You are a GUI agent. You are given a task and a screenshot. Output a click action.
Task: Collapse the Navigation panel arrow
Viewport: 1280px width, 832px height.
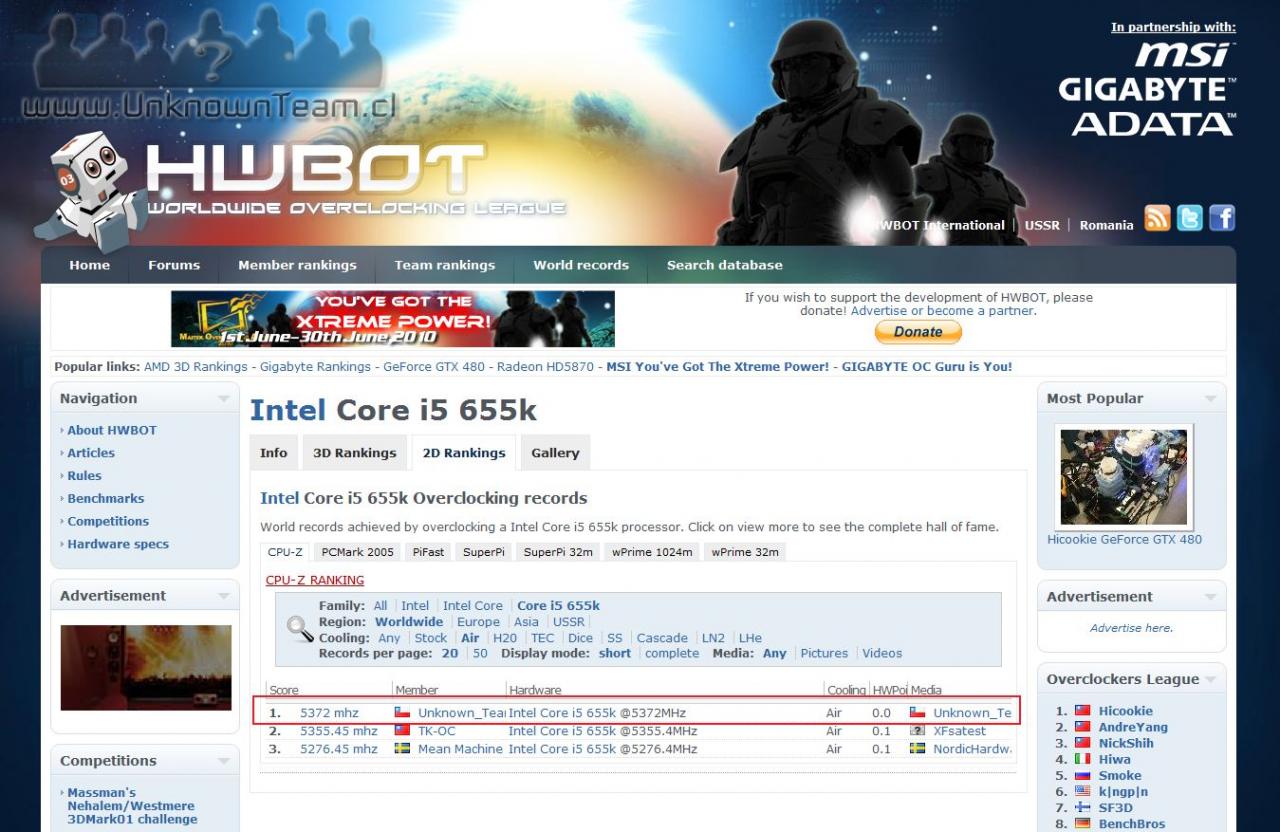(x=223, y=399)
